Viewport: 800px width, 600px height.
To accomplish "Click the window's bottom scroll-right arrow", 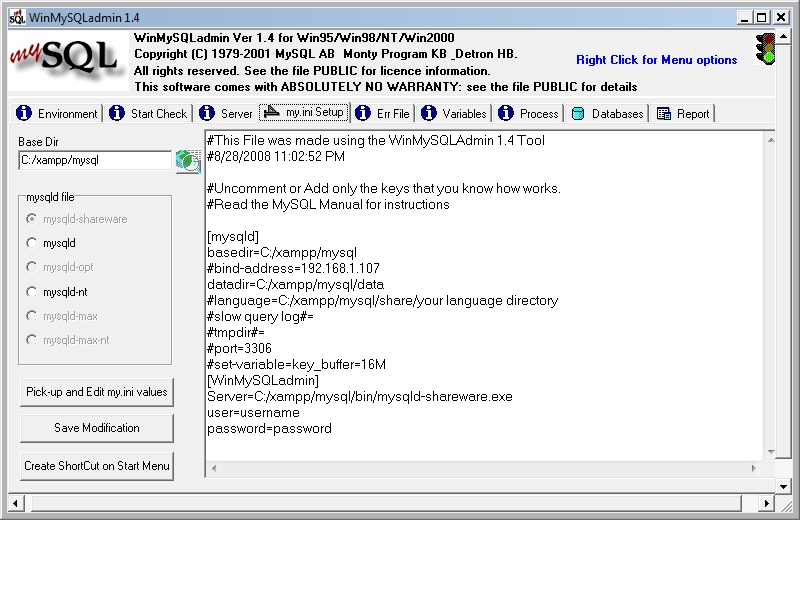I will click(x=766, y=504).
